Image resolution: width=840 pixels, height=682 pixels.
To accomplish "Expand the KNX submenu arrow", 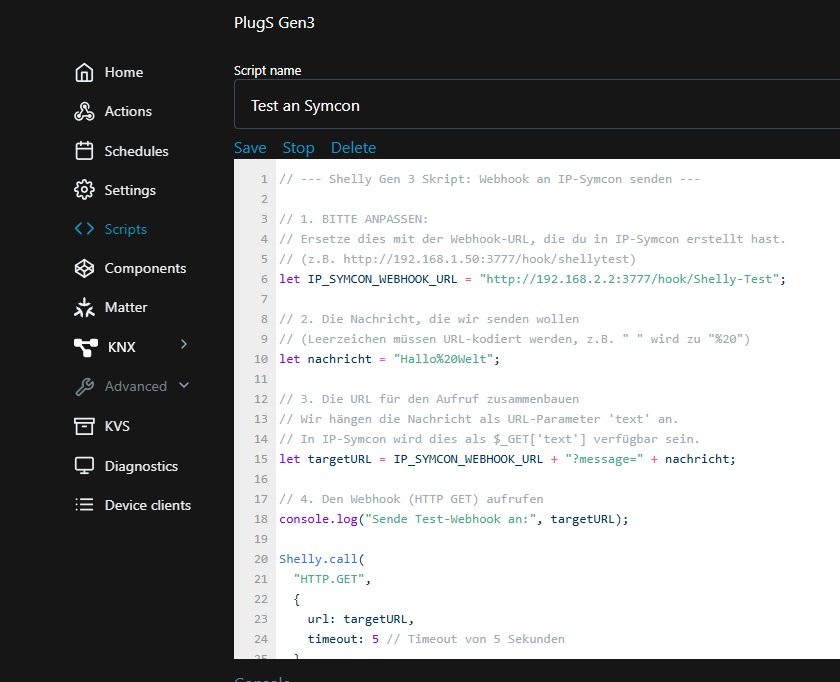I will pos(183,345).
